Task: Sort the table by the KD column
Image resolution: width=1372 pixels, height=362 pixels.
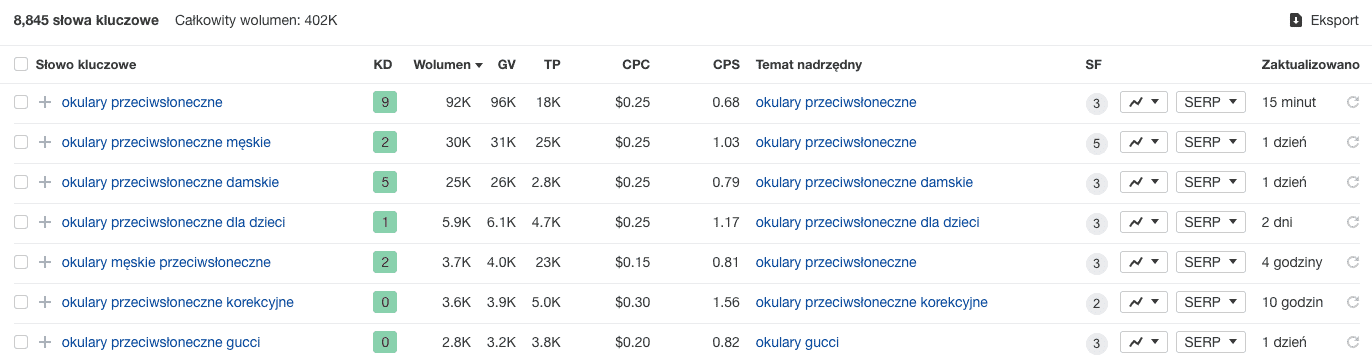Action: 382,64
